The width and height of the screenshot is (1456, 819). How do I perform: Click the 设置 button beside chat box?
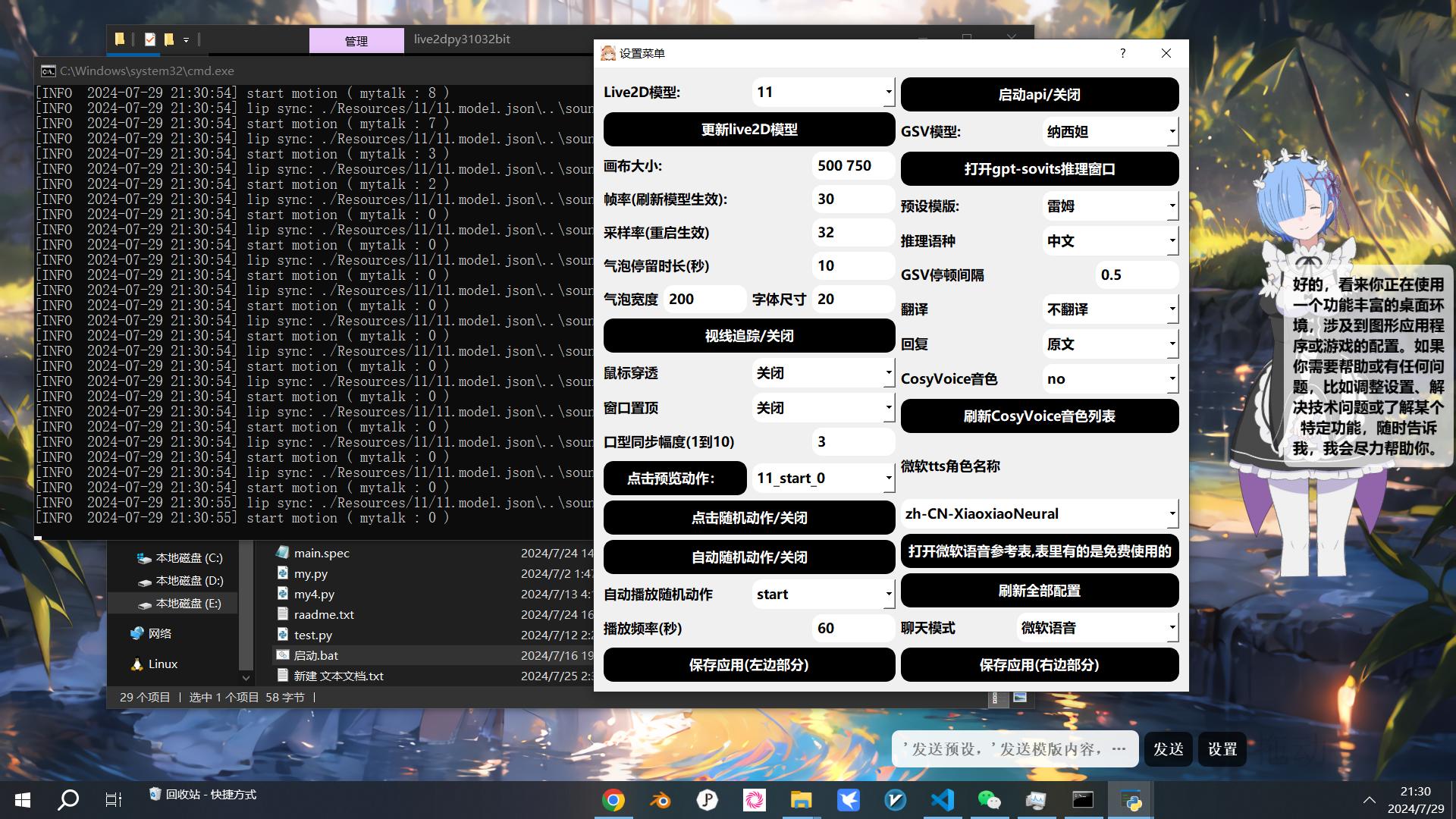(1222, 749)
